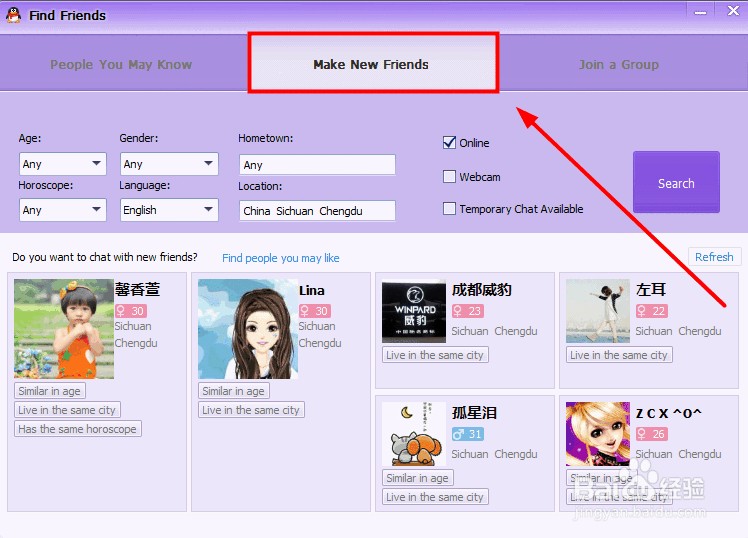Image resolution: width=748 pixels, height=538 pixels.
Task: Click the Location field China Sichuan Chengdu
Action: (x=317, y=210)
